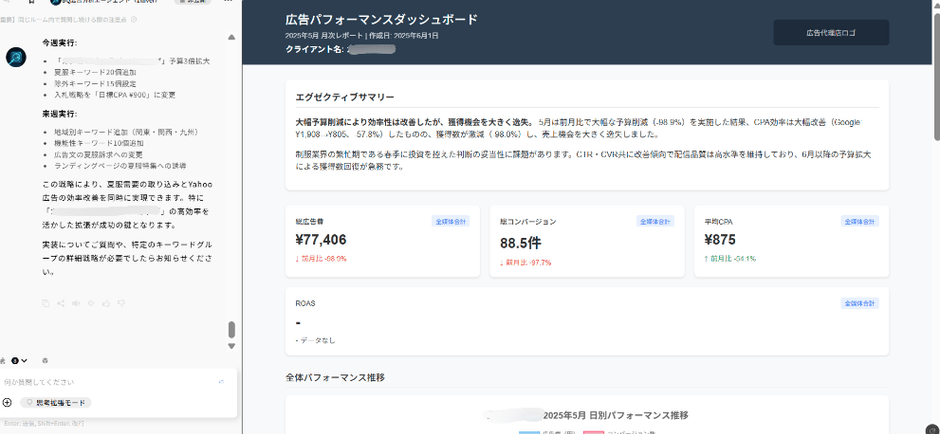Click the 全媒体合計 badge on 平均CPA card
The width and height of the screenshot is (940, 434).
point(860,221)
